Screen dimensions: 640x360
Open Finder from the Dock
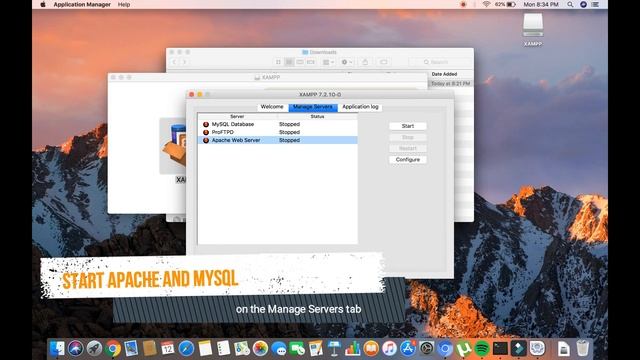click(x=57, y=349)
